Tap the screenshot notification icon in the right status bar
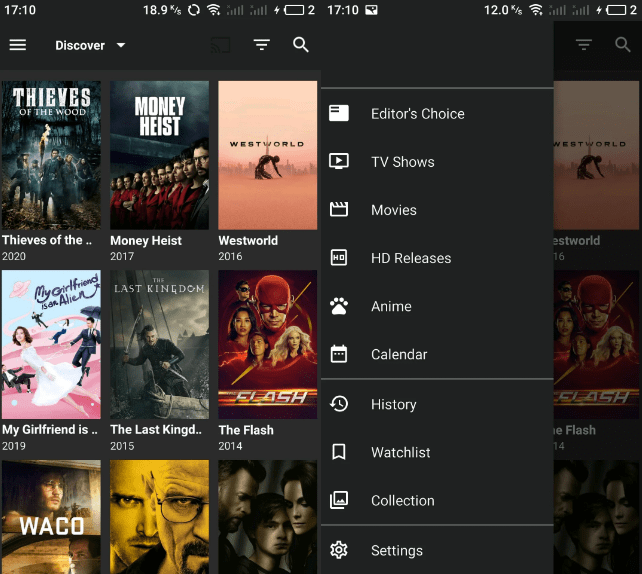642x574 pixels. click(371, 10)
